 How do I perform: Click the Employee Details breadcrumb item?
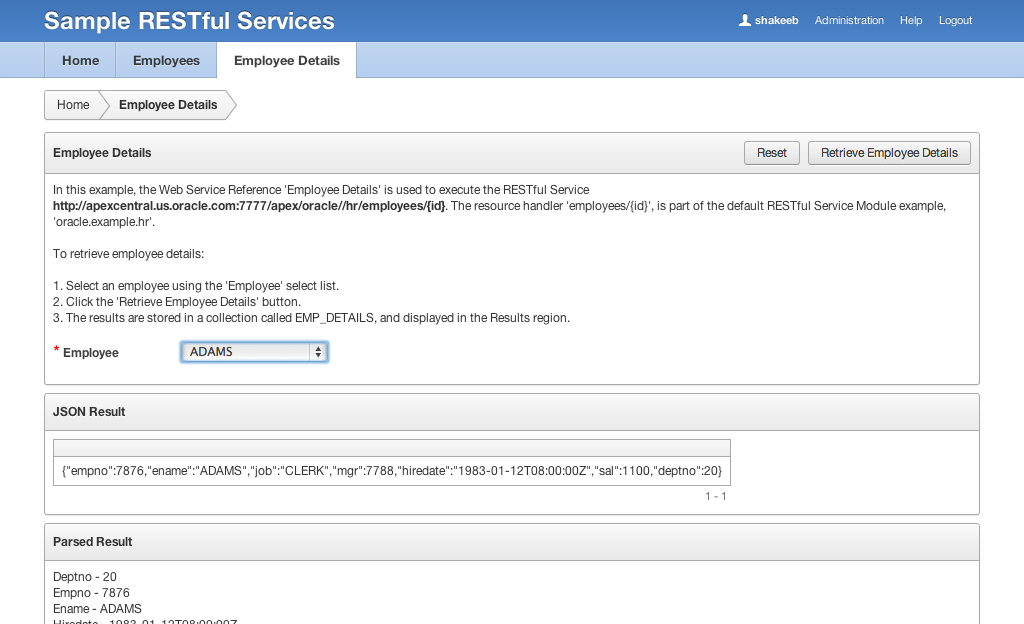[168, 105]
